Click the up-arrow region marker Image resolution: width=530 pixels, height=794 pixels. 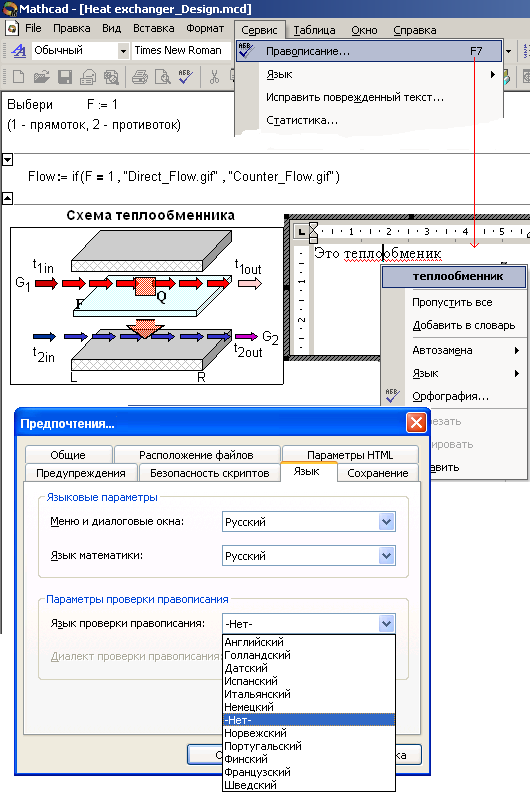pos(8,198)
